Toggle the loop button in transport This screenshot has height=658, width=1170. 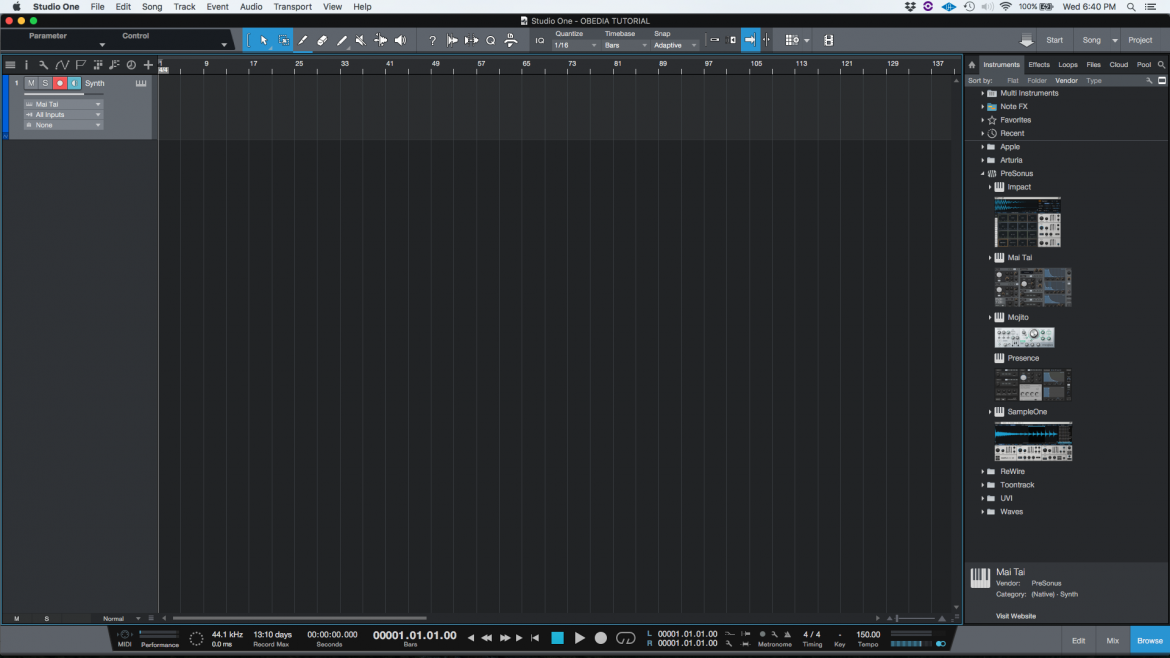tap(625, 638)
